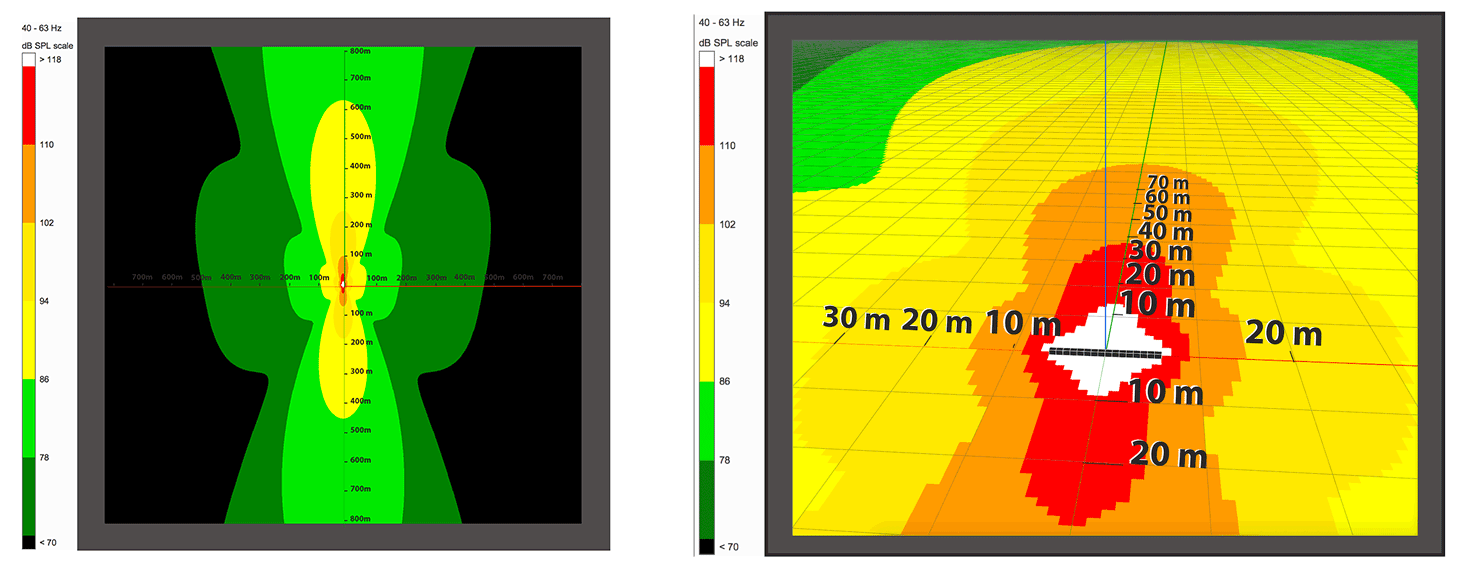The image size is (1465, 571).
Task: Click the bottommost '800m' label in left map
Action: coord(359,519)
